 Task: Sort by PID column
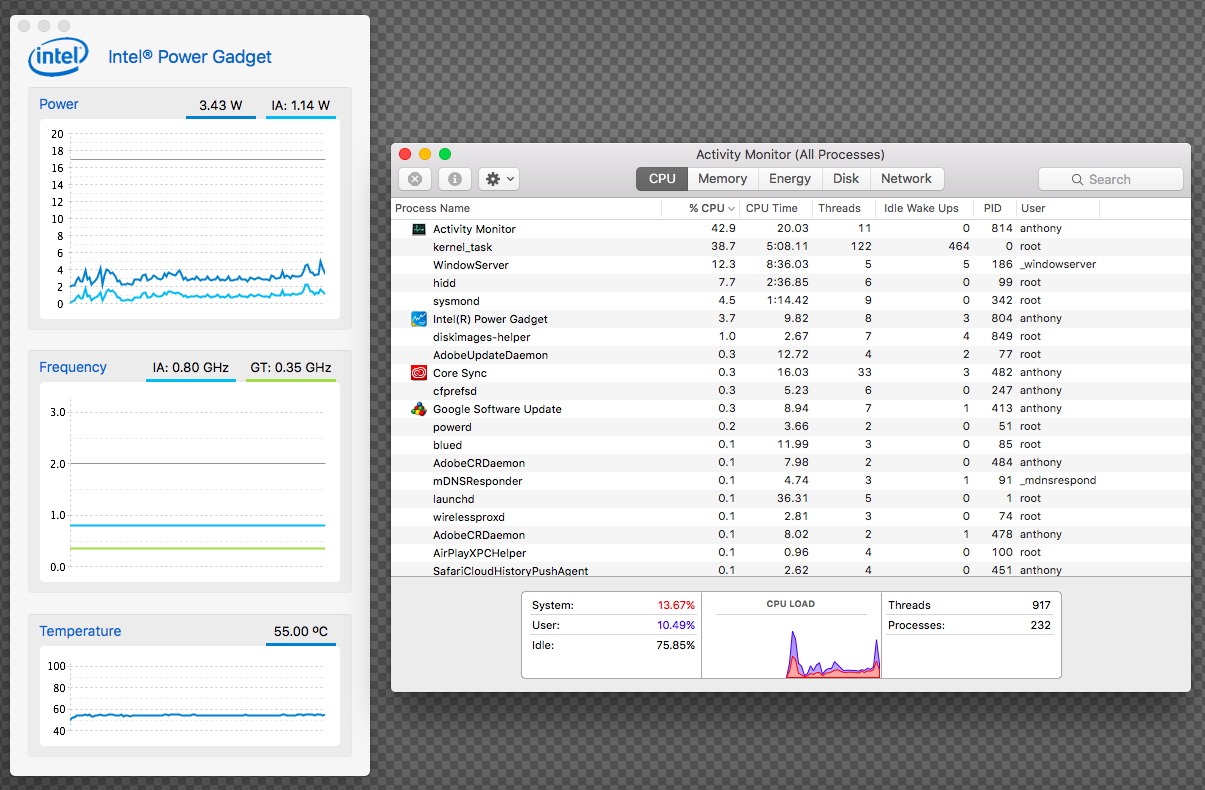pos(995,208)
